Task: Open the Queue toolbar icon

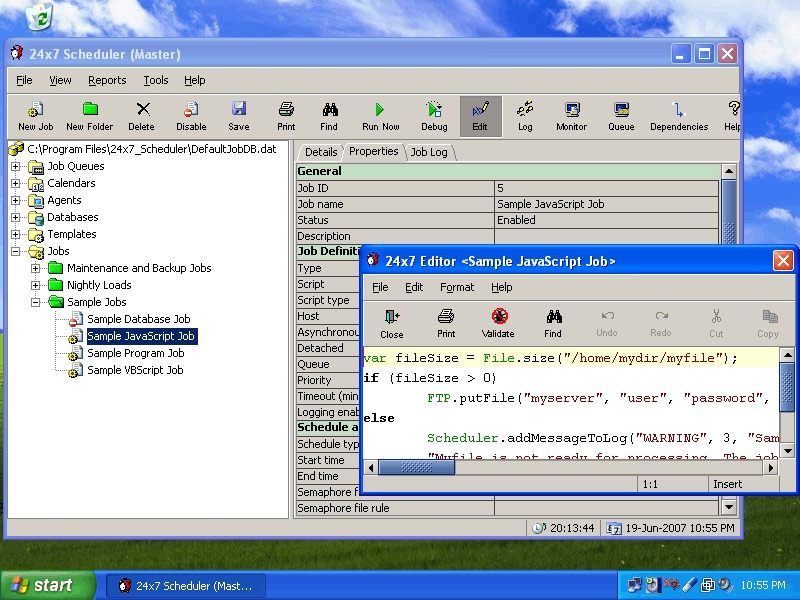Action: pyautogui.click(x=621, y=116)
